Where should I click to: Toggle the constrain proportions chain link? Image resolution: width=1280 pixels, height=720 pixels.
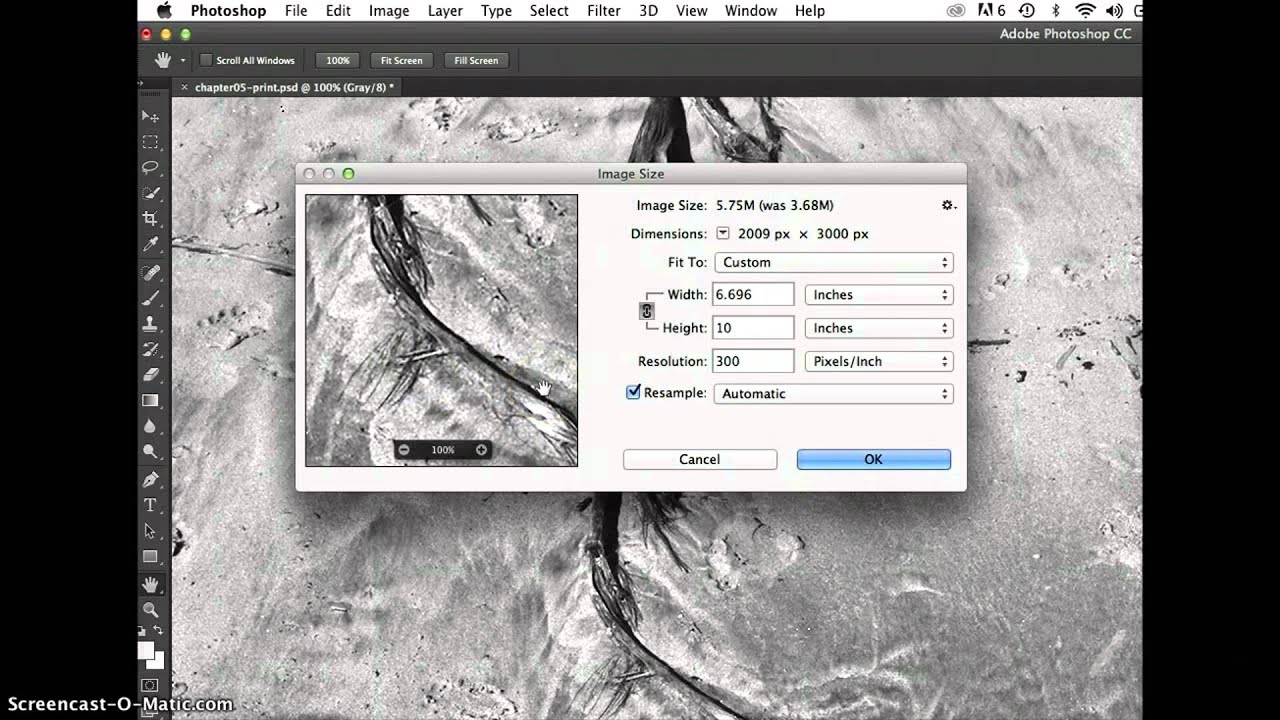tap(646, 311)
